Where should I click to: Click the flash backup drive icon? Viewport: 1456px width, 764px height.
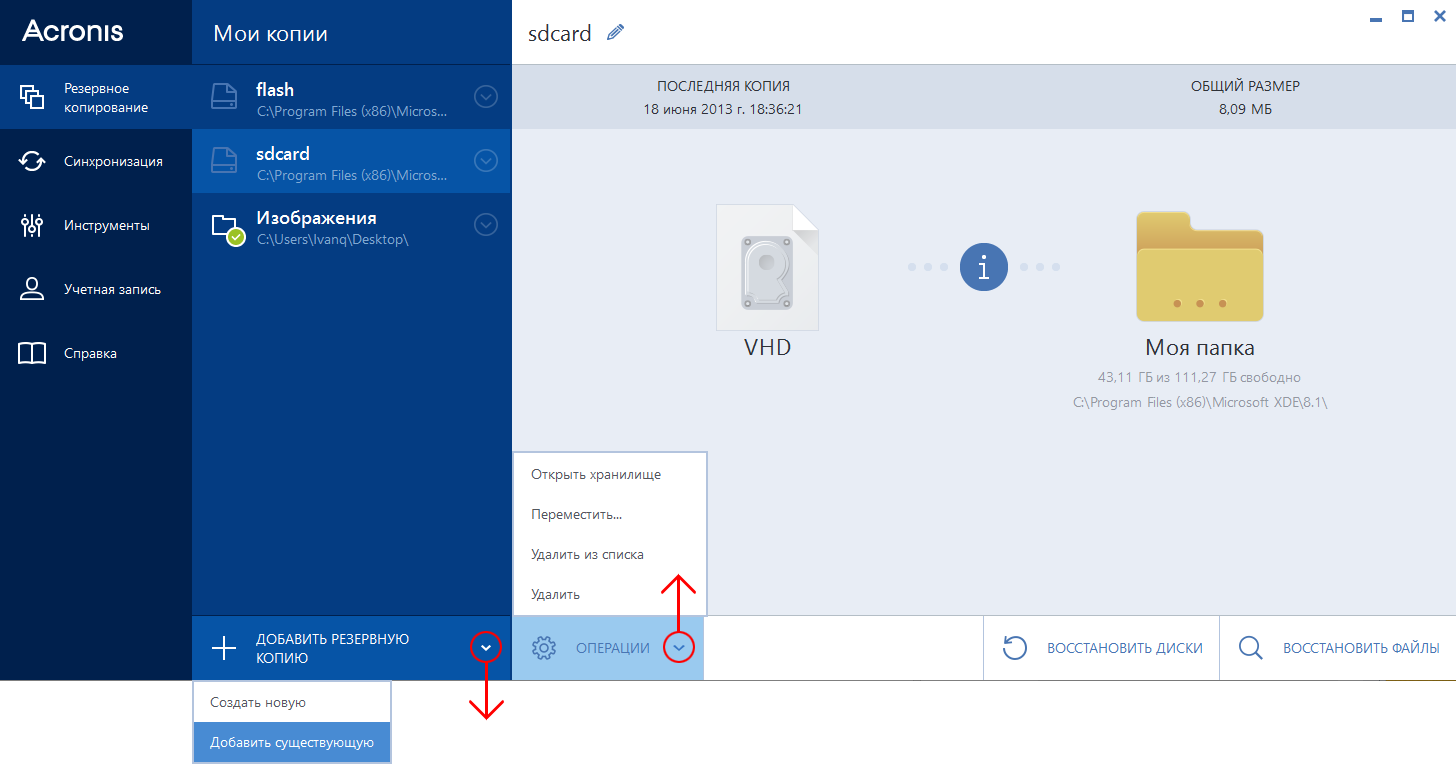(224, 97)
